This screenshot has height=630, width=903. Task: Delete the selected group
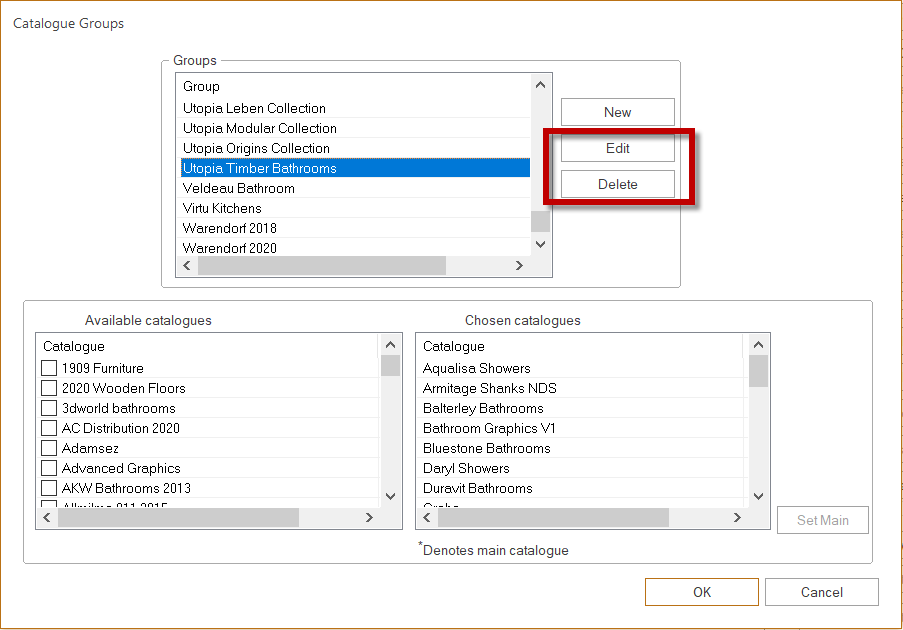tap(617, 184)
